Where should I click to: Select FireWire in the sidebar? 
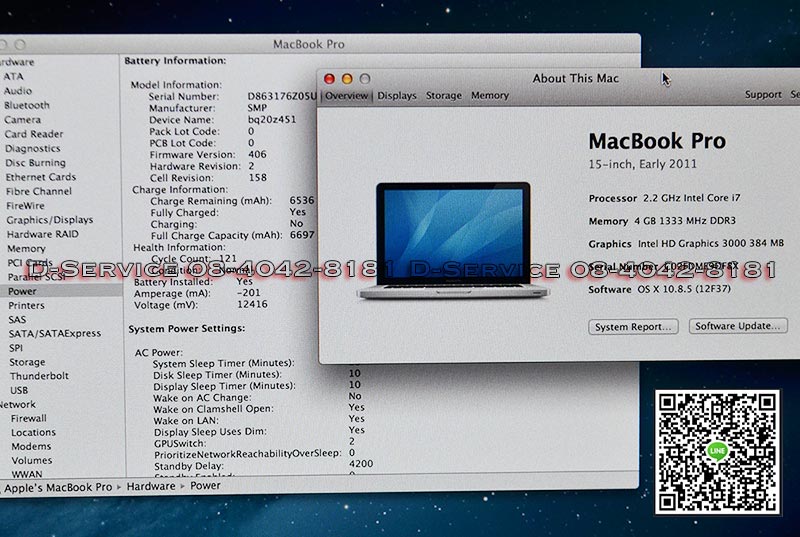tap(26, 206)
